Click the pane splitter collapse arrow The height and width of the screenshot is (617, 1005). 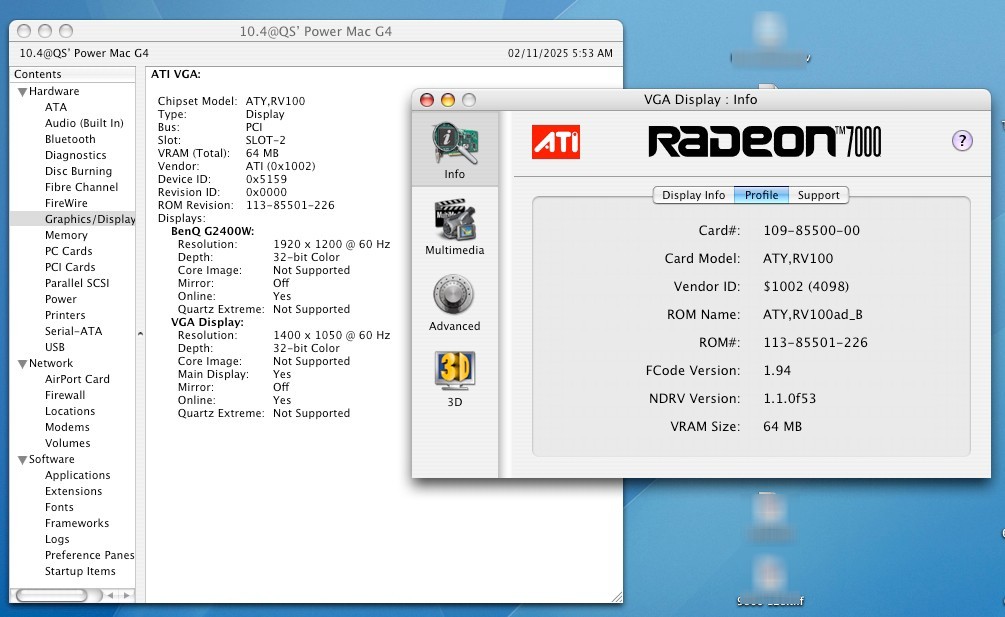click(140, 334)
